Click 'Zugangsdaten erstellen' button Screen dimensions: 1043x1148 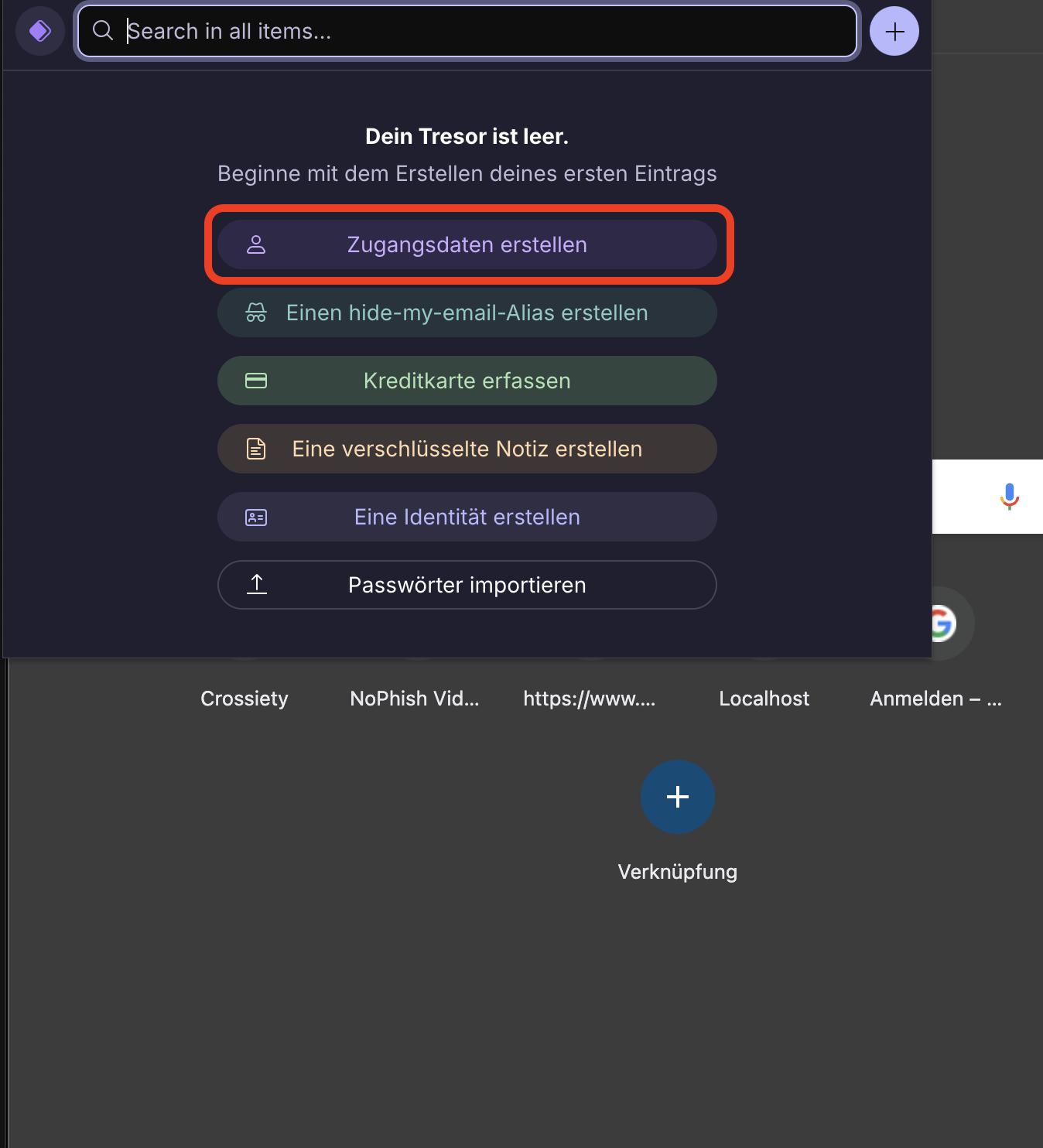pos(467,244)
